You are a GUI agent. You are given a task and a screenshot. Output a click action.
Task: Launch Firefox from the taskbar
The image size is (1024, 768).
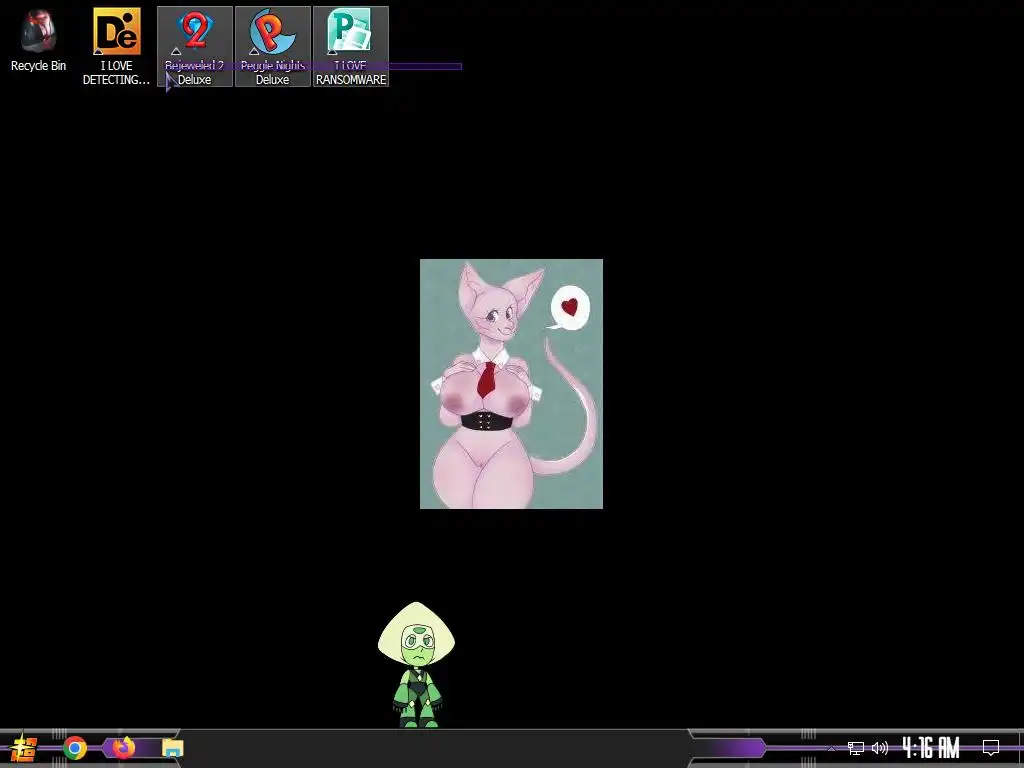point(123,748)
